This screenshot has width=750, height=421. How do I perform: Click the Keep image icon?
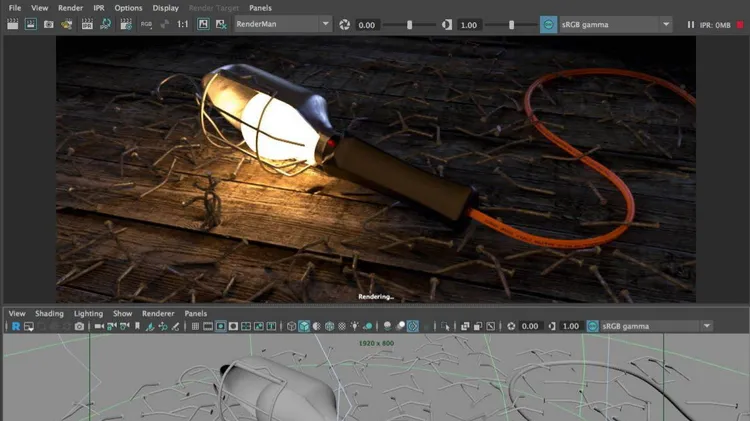pos(203,24)
